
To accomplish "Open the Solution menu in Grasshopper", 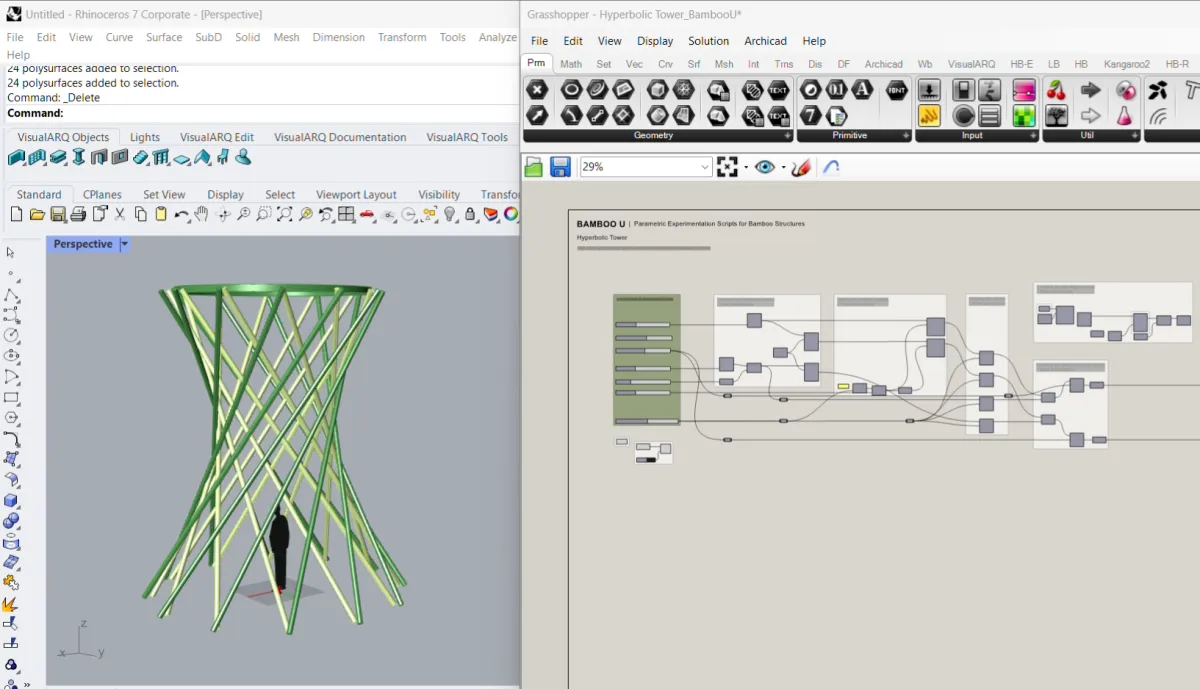I will tap(708, 41).
